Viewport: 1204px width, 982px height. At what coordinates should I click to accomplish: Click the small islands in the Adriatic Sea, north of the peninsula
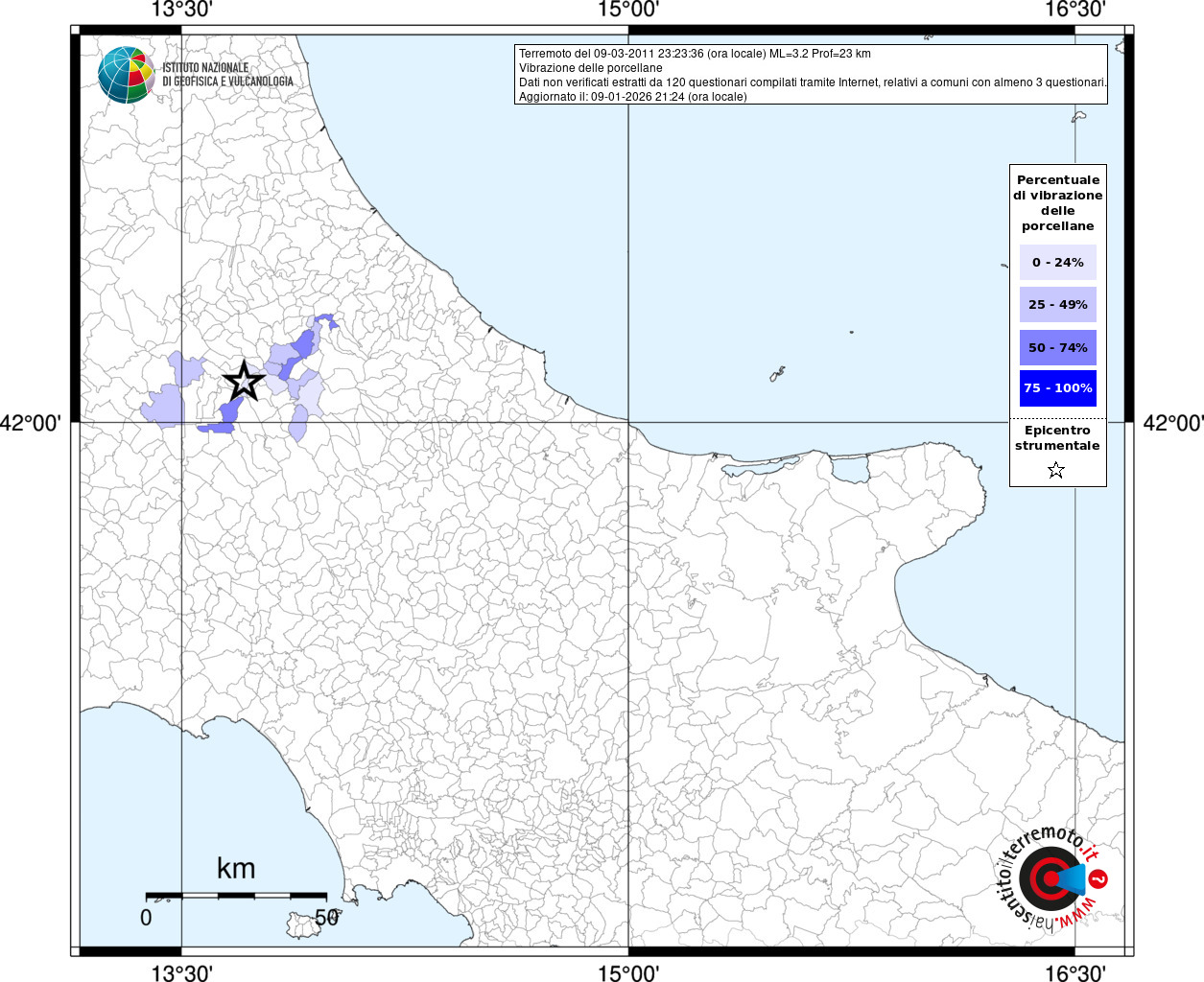point(778,374)
